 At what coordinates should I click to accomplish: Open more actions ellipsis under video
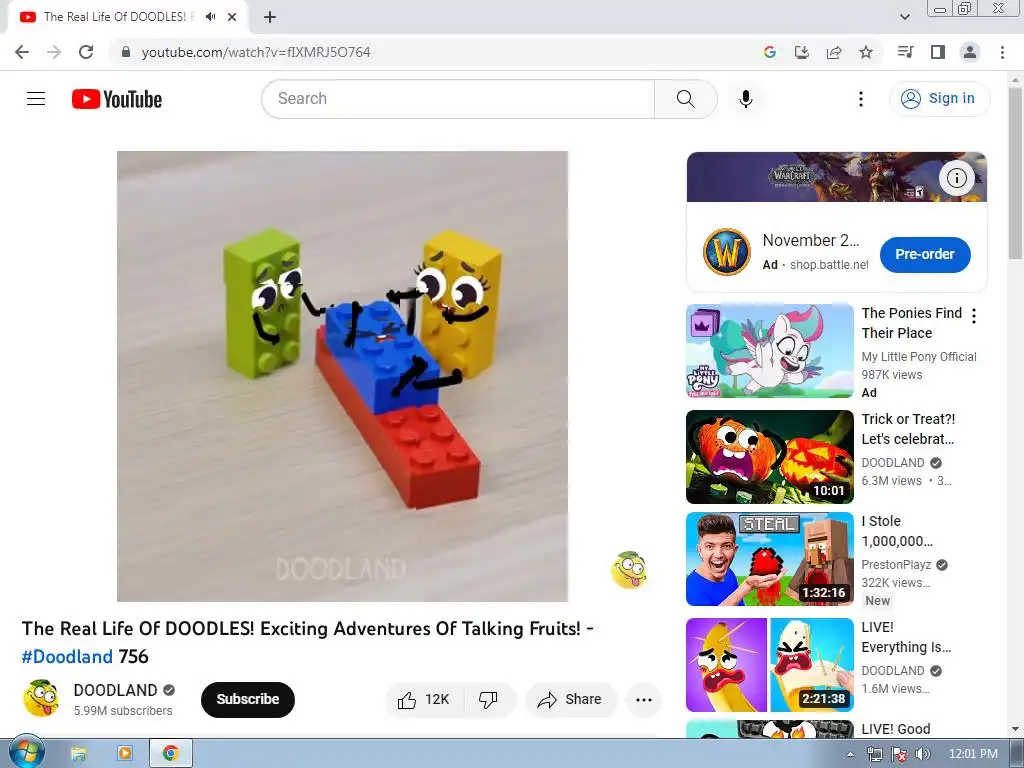[x=644, y=699]
